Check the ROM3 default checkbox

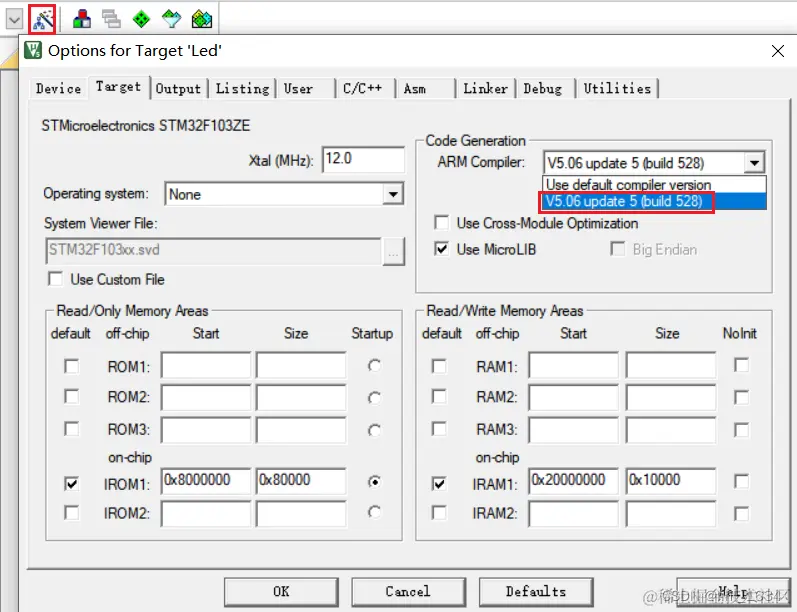[72, 429]
